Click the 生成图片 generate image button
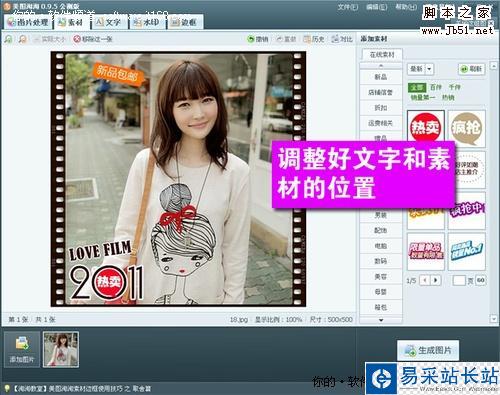This screenshot has height=395, width=500. click(428, 350)
